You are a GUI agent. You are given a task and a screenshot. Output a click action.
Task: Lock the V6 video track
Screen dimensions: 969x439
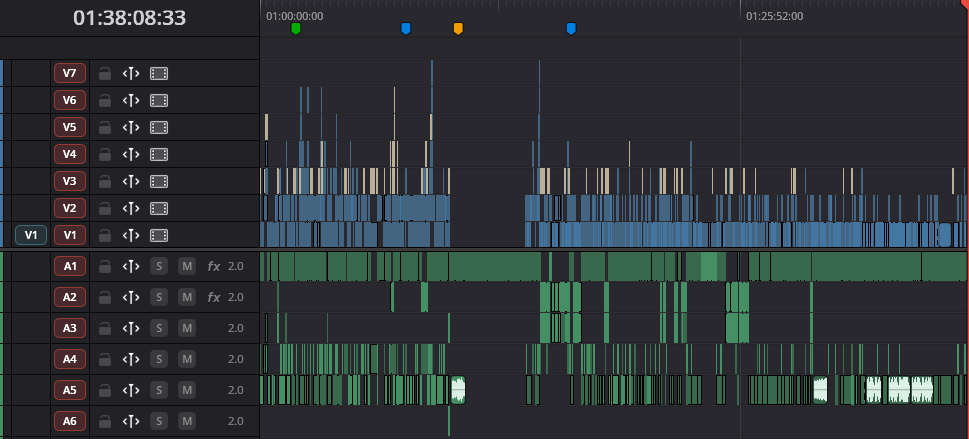pos(105,100)
